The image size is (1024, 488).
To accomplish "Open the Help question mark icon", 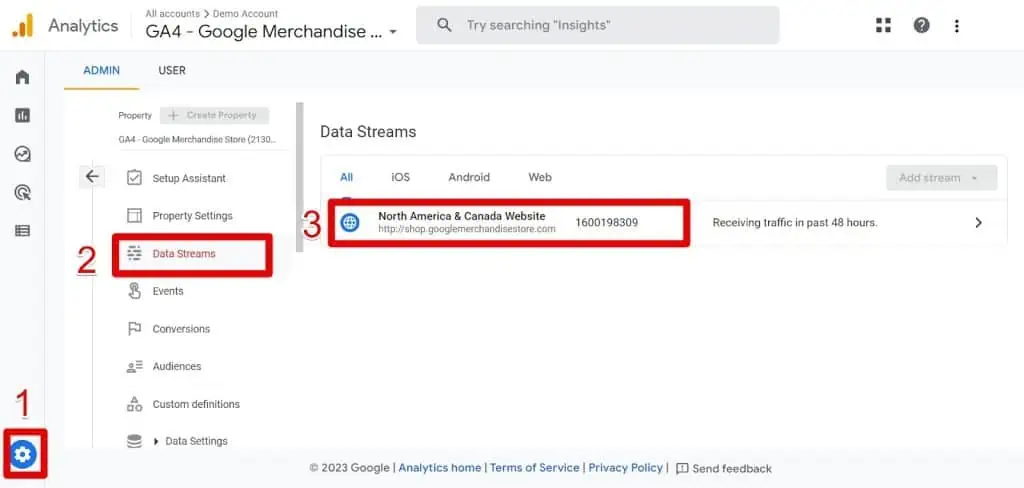I will pyautogui.click(x=921, y=25).
